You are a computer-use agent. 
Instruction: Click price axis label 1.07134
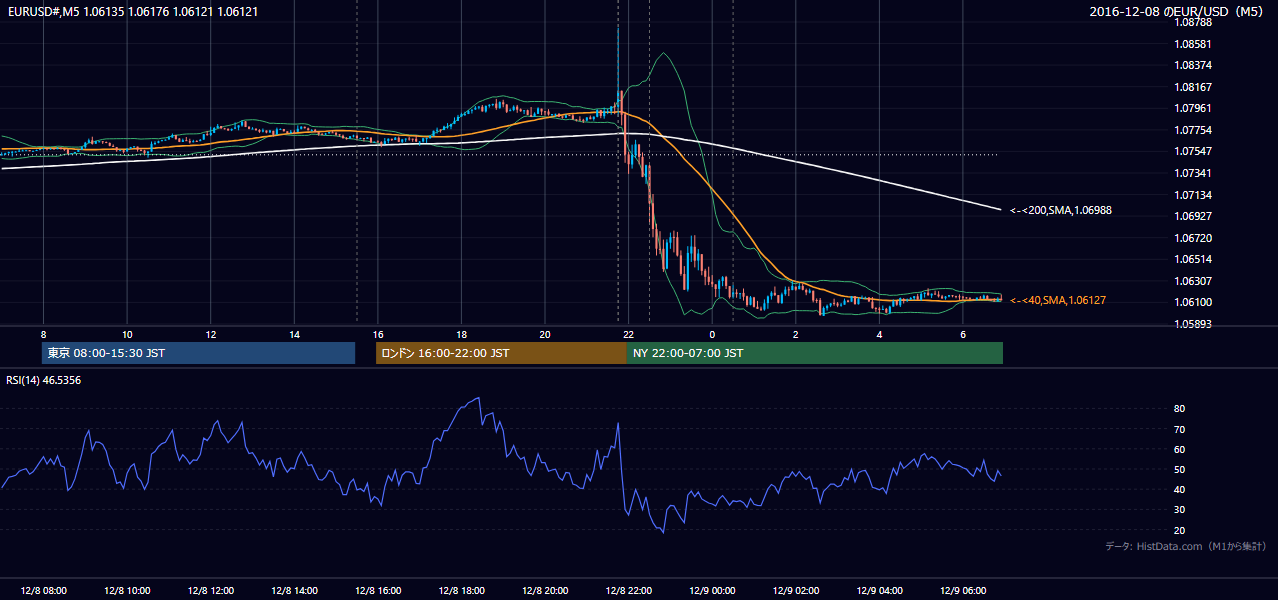pos(1194,195)
